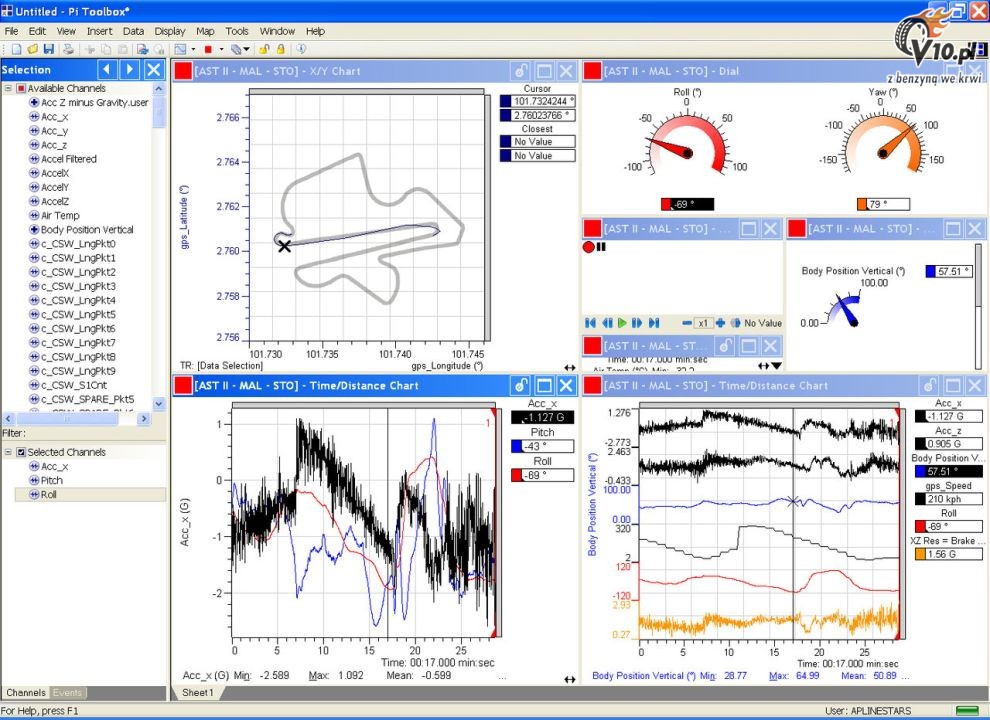Click the chart display toolbar icon
990x720 pixels.
coord(181,49)
